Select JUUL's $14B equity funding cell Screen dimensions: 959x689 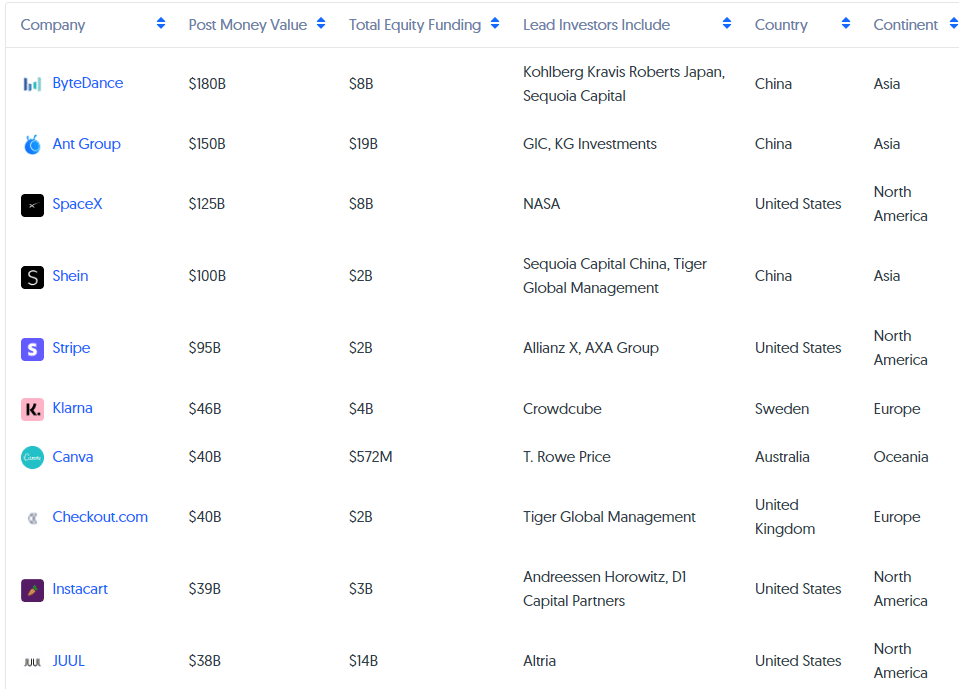(363, 661)
